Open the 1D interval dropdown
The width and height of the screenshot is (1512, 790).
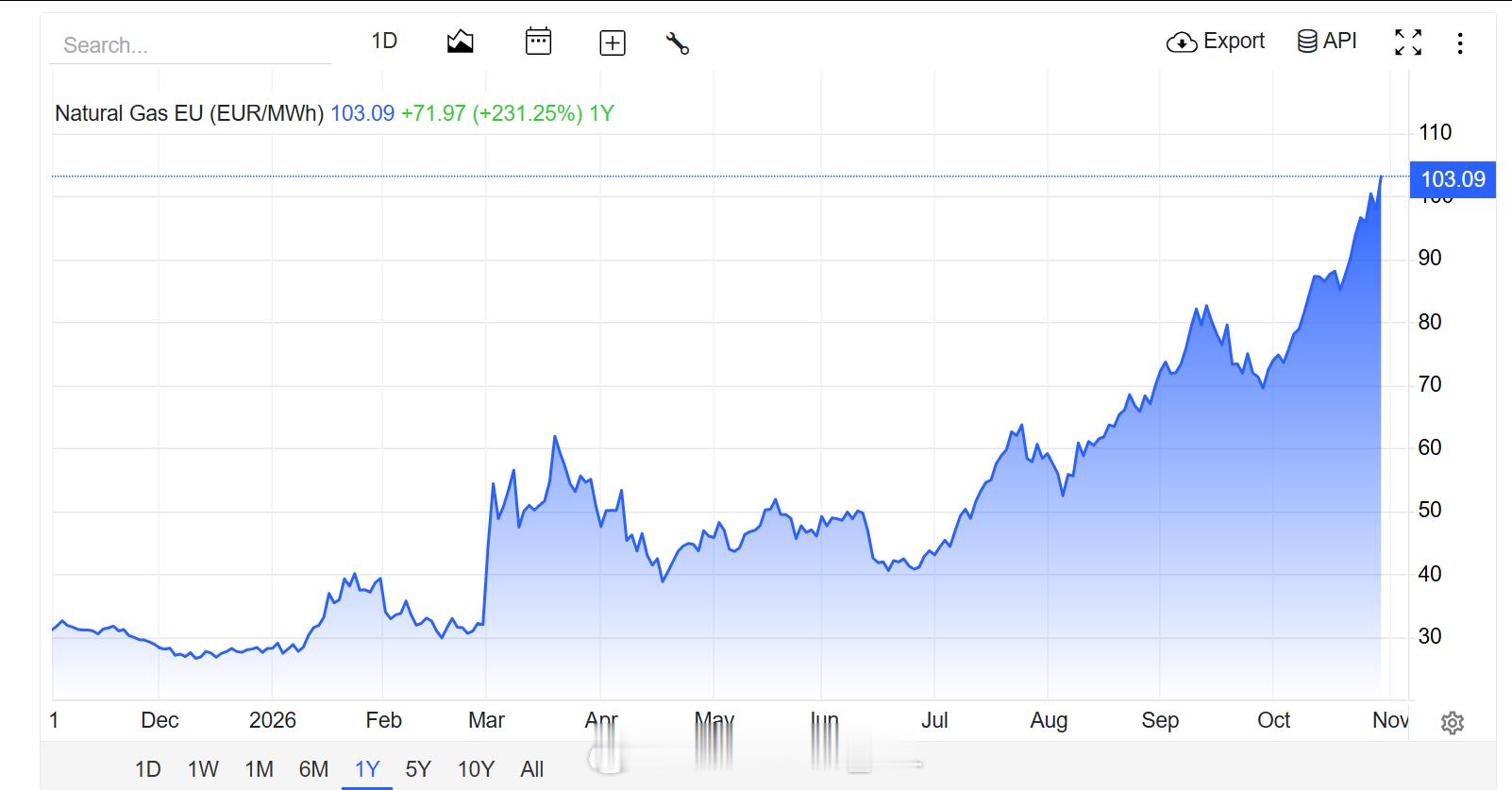[x=384, y=42]
